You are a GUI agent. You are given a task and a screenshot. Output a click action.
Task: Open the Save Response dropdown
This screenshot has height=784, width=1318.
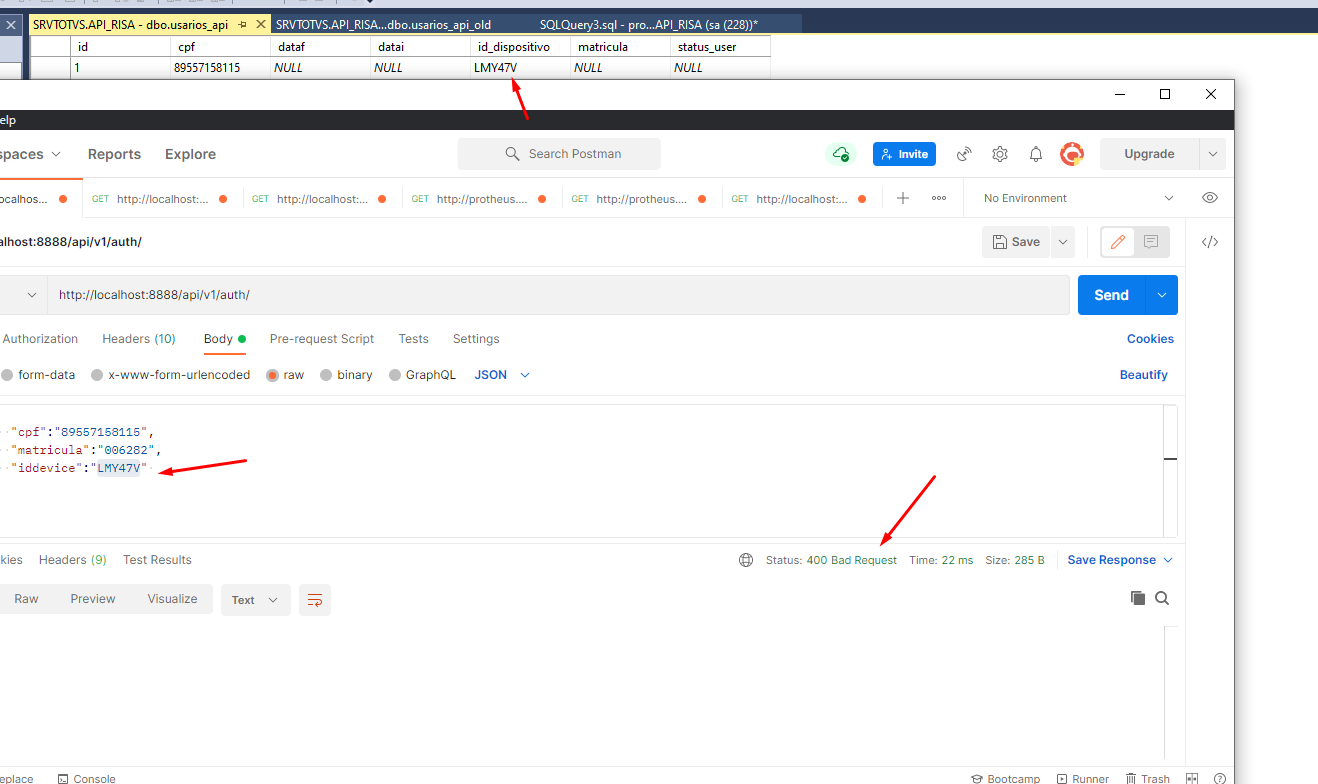click(x=1120, y=560)
